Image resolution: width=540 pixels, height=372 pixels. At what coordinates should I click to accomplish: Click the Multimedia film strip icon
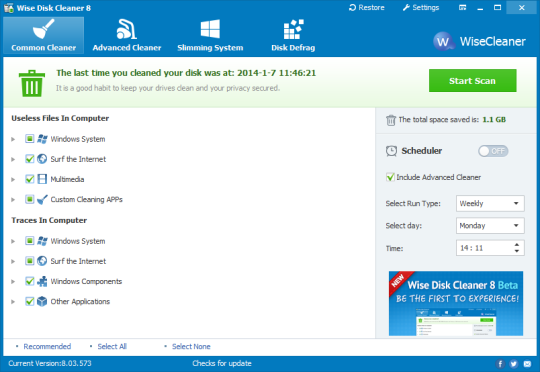coord(42,179)
